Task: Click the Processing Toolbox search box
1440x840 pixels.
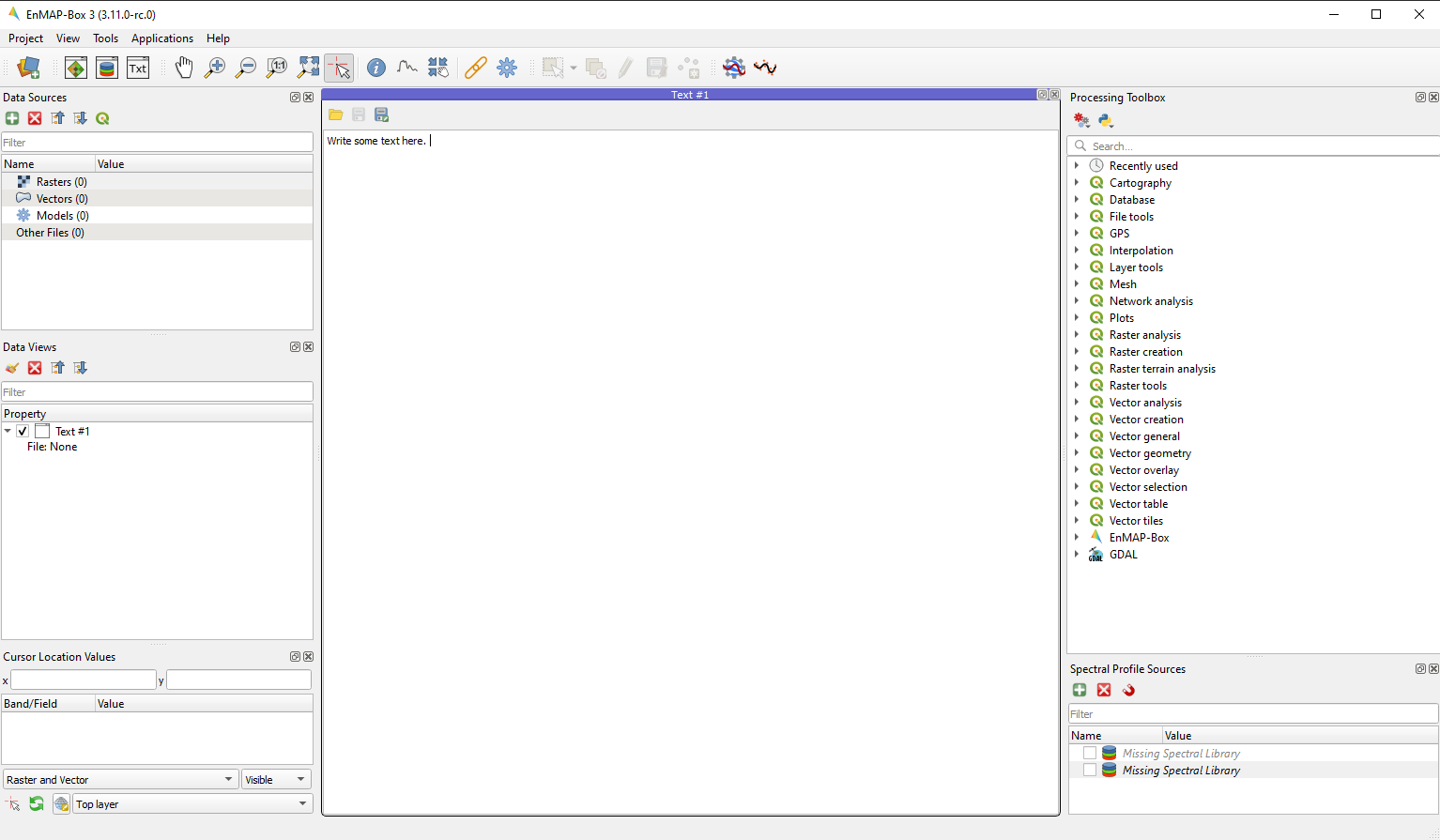Action: pos(1254,145)
